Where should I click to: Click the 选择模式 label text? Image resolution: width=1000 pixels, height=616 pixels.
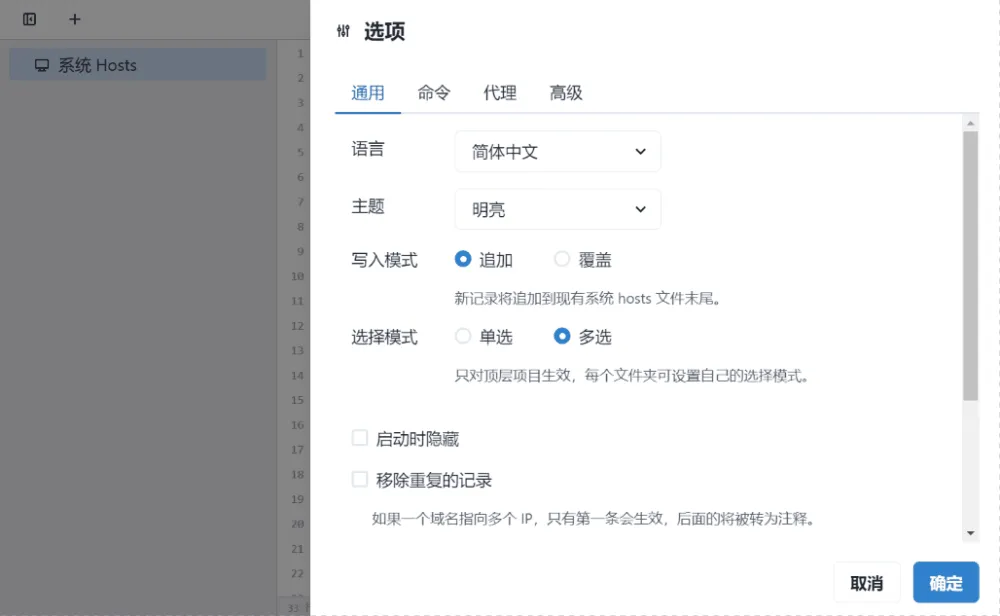(384, 337)
